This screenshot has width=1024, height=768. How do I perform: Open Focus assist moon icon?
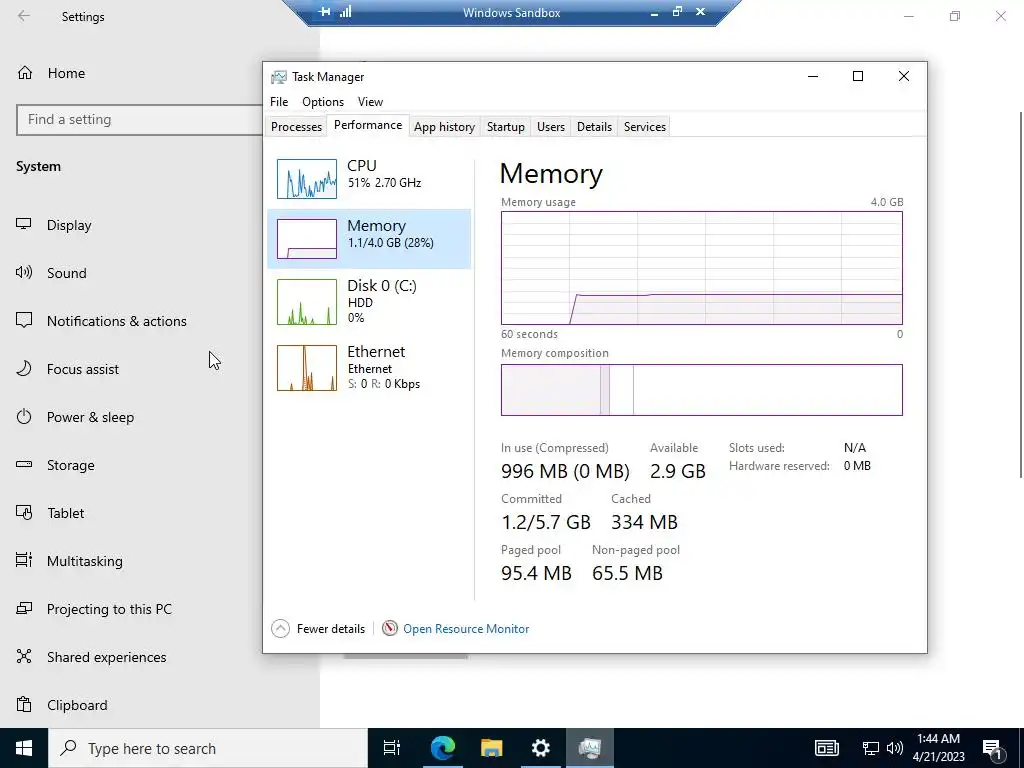(24, 368)
